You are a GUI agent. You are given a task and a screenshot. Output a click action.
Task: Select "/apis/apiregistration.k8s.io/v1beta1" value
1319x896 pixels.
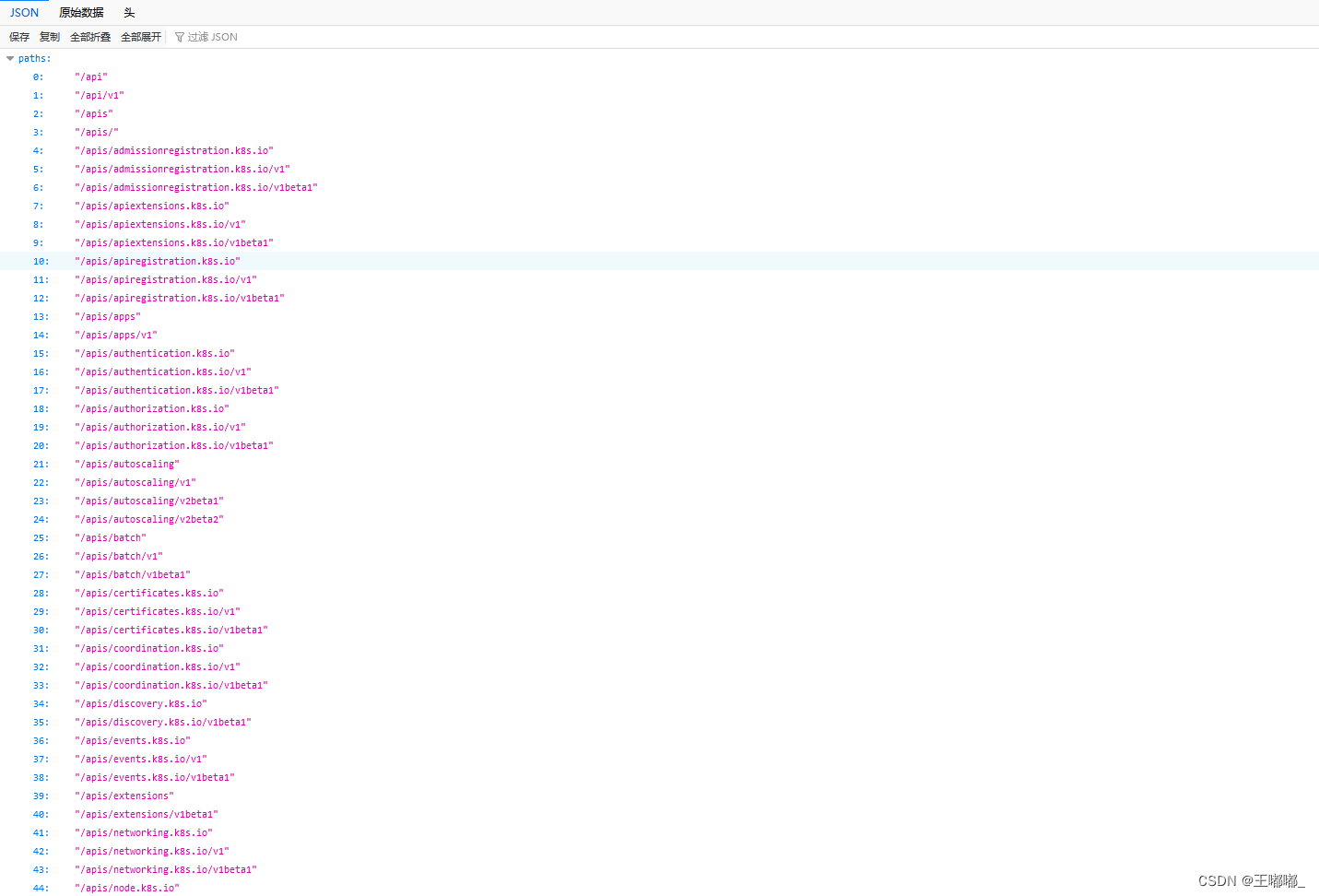(x=180, y=298)
